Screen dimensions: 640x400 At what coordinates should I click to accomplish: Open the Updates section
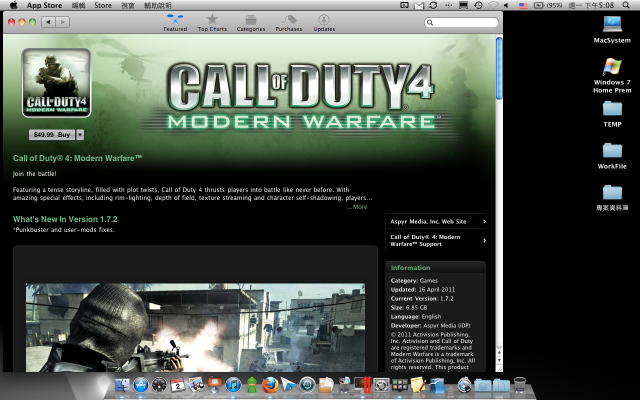coord(324,22)
